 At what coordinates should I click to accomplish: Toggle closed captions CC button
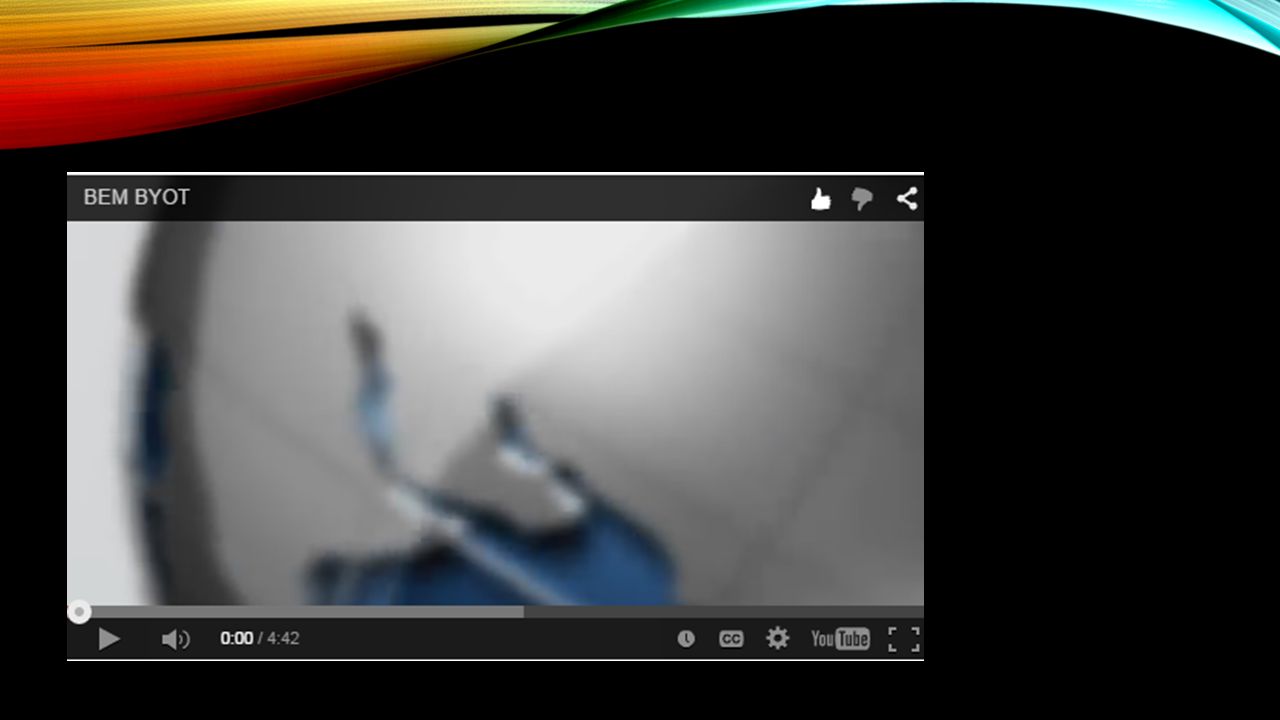(732, 639)
